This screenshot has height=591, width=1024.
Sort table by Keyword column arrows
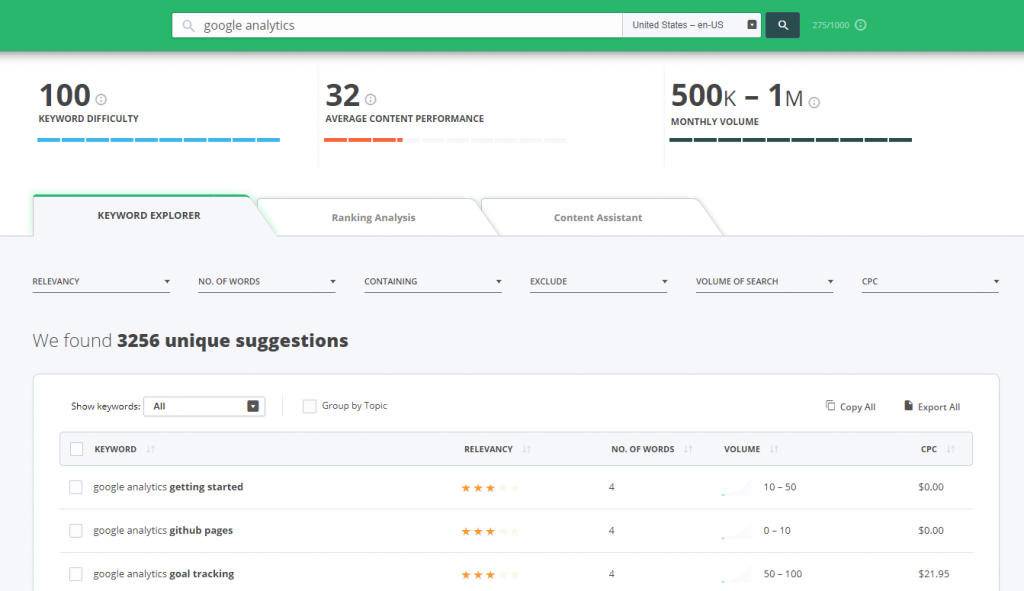[x=150, y=449]
